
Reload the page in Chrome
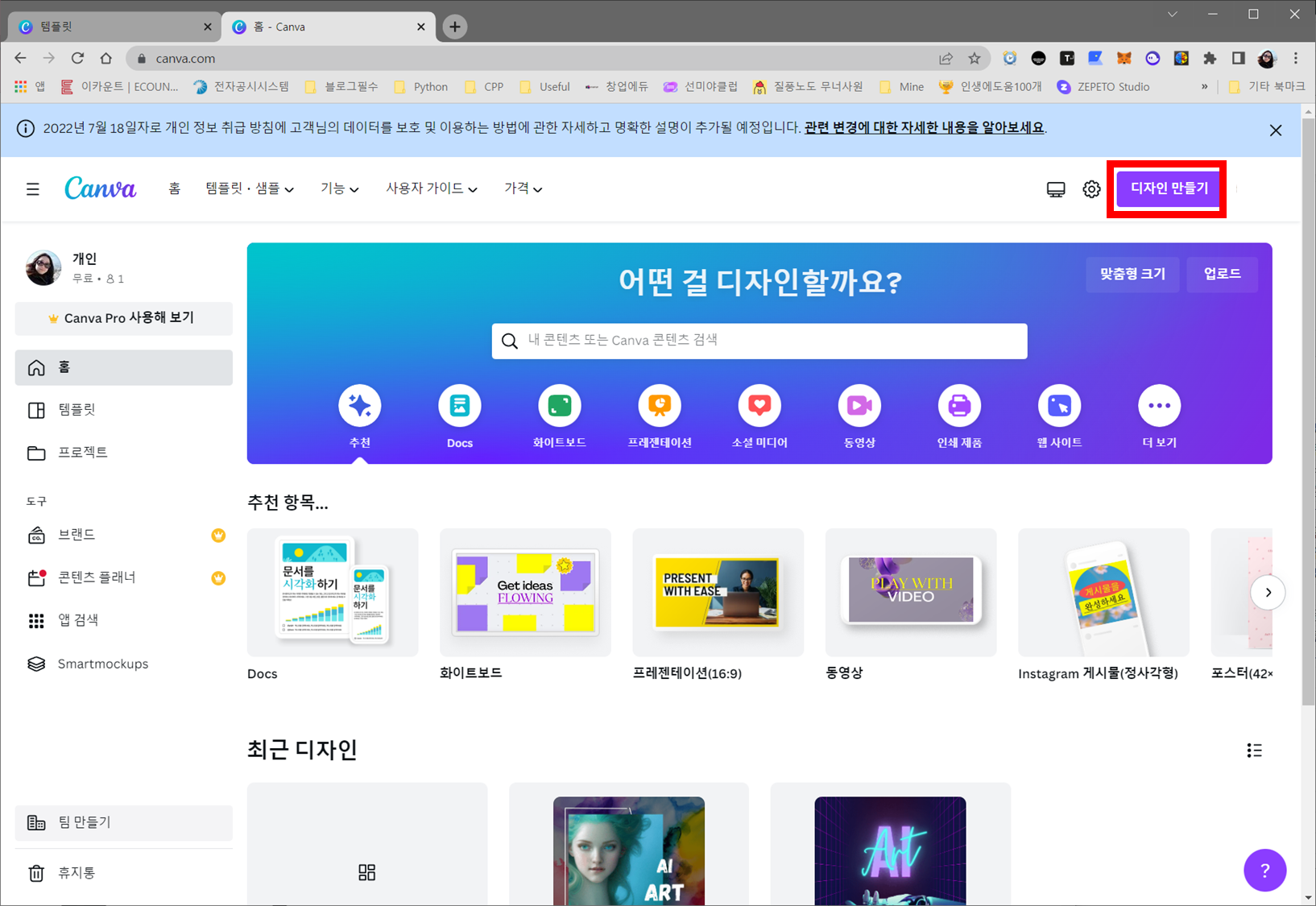tap(77, 58)
